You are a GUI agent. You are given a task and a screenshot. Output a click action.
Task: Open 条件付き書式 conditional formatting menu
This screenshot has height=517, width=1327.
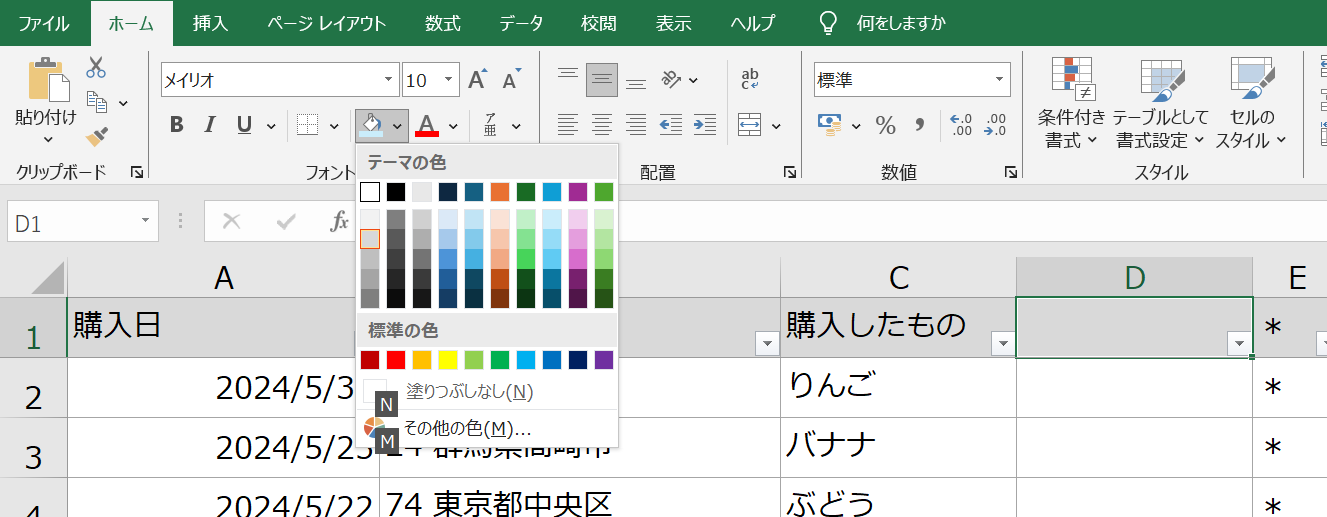(x=1071, y=103)
